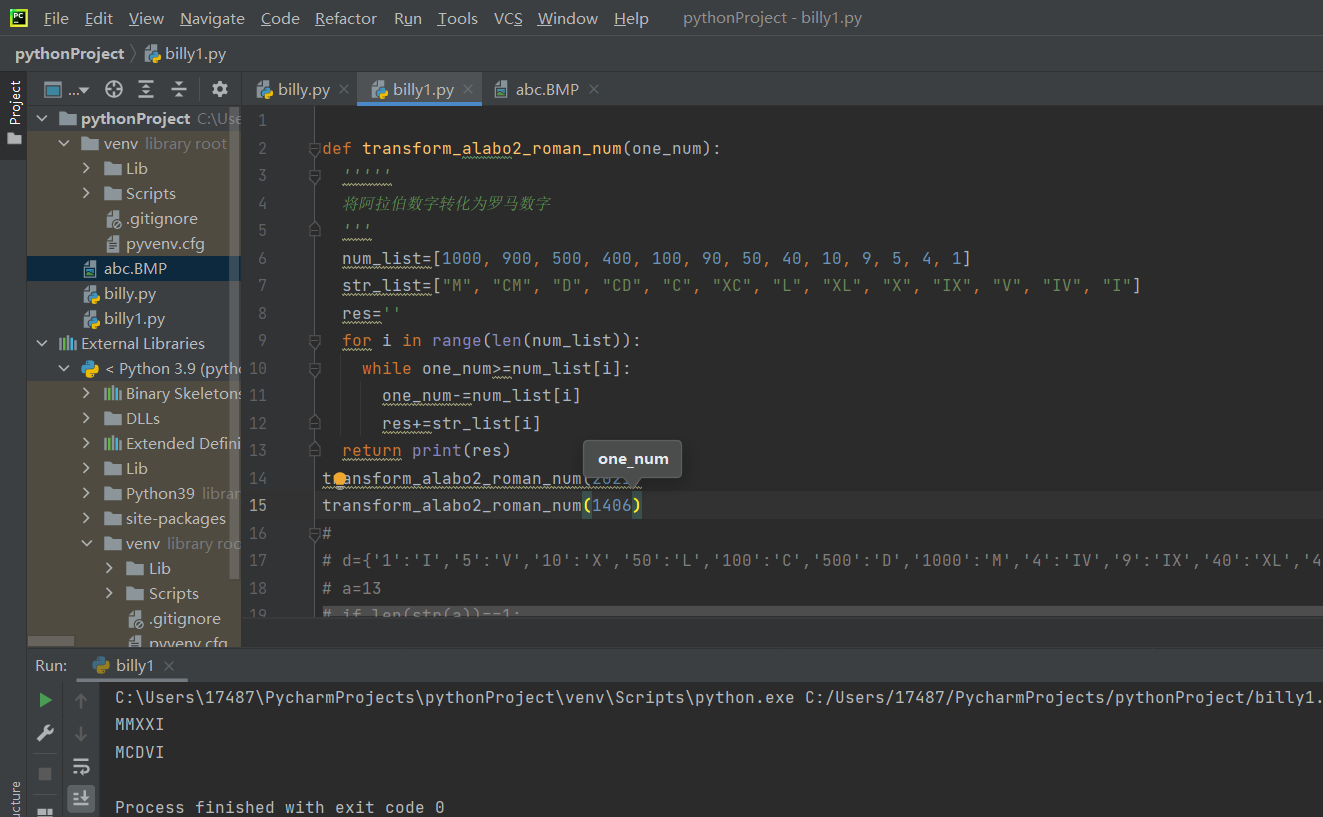Toggle scroll to end in Run console

click(81, 797)
